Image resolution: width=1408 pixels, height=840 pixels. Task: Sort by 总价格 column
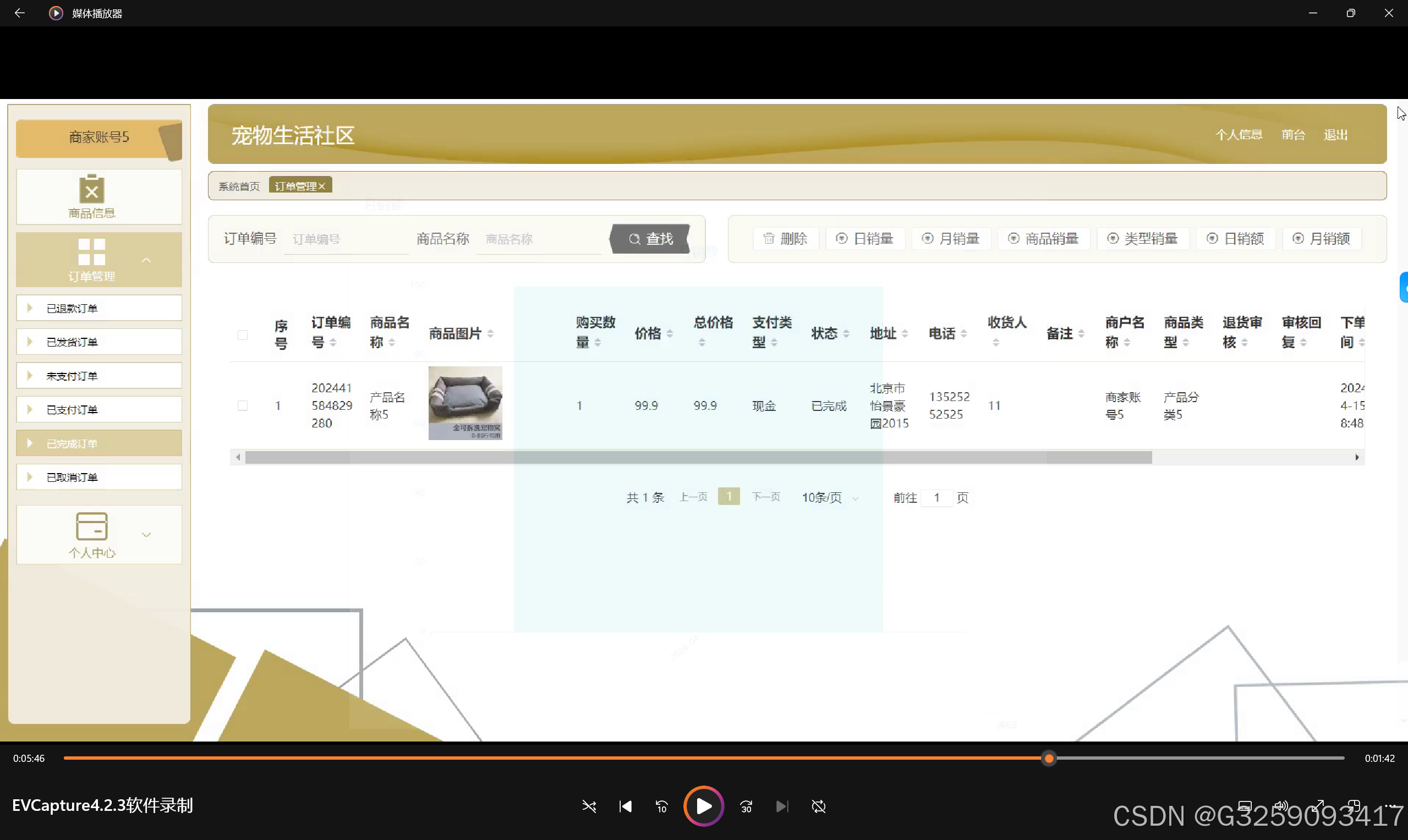[702, 343]
